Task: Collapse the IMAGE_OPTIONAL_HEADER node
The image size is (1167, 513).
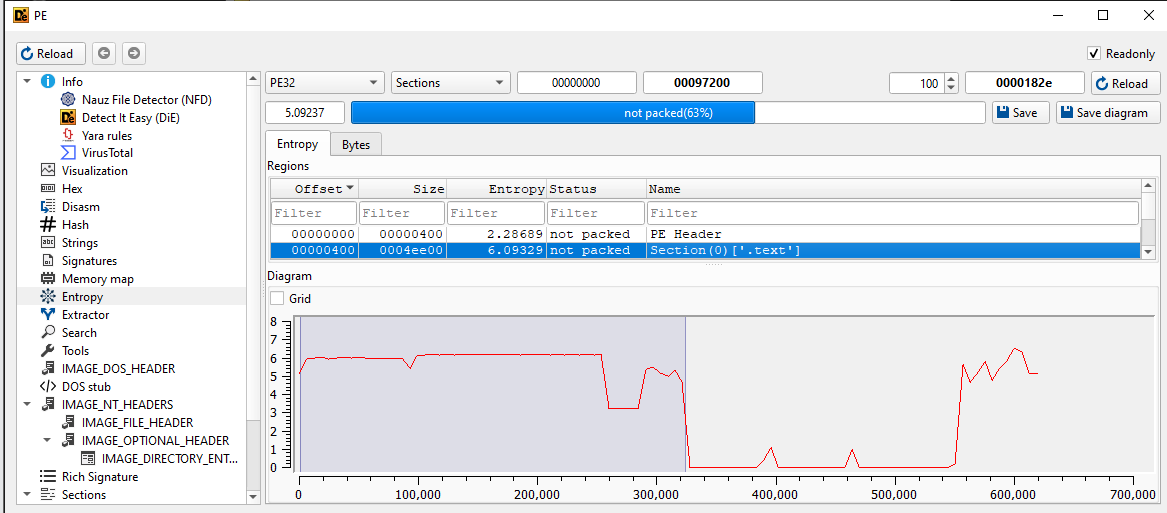Action: [48, 440]
